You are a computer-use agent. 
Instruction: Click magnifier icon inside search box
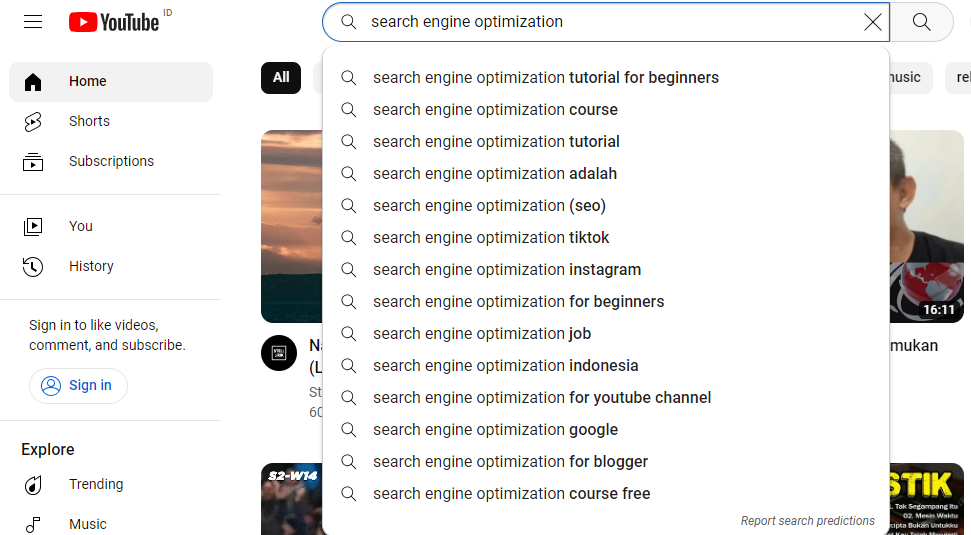coord(349,22)
